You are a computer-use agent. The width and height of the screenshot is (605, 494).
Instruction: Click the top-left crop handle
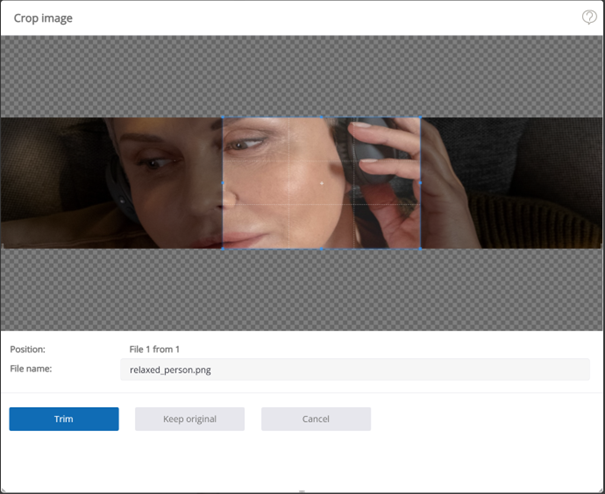pos(222,118)
